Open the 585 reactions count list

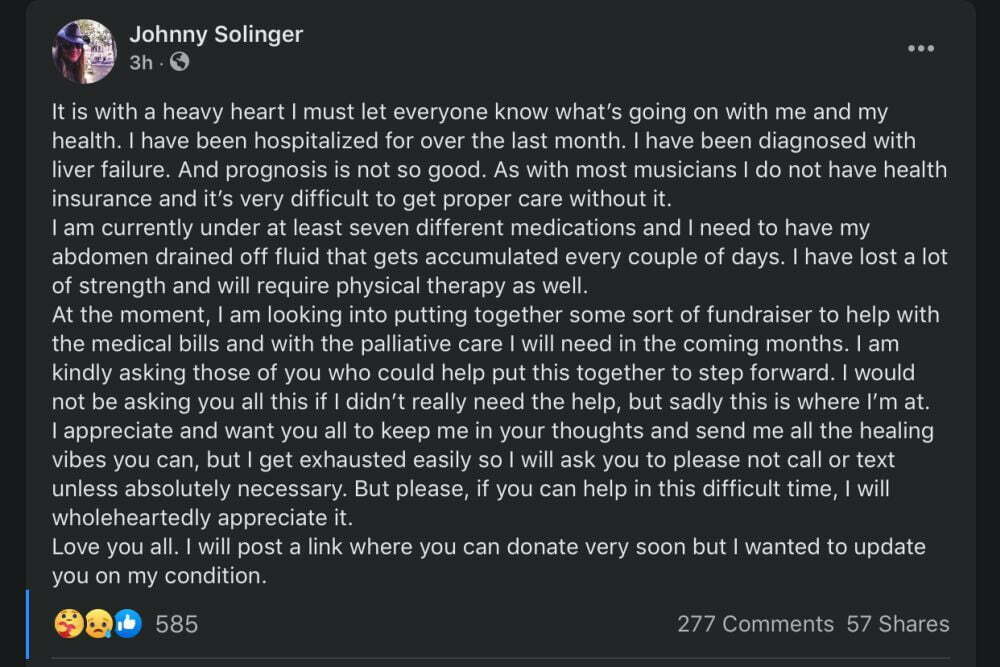[x=177, y=624]
